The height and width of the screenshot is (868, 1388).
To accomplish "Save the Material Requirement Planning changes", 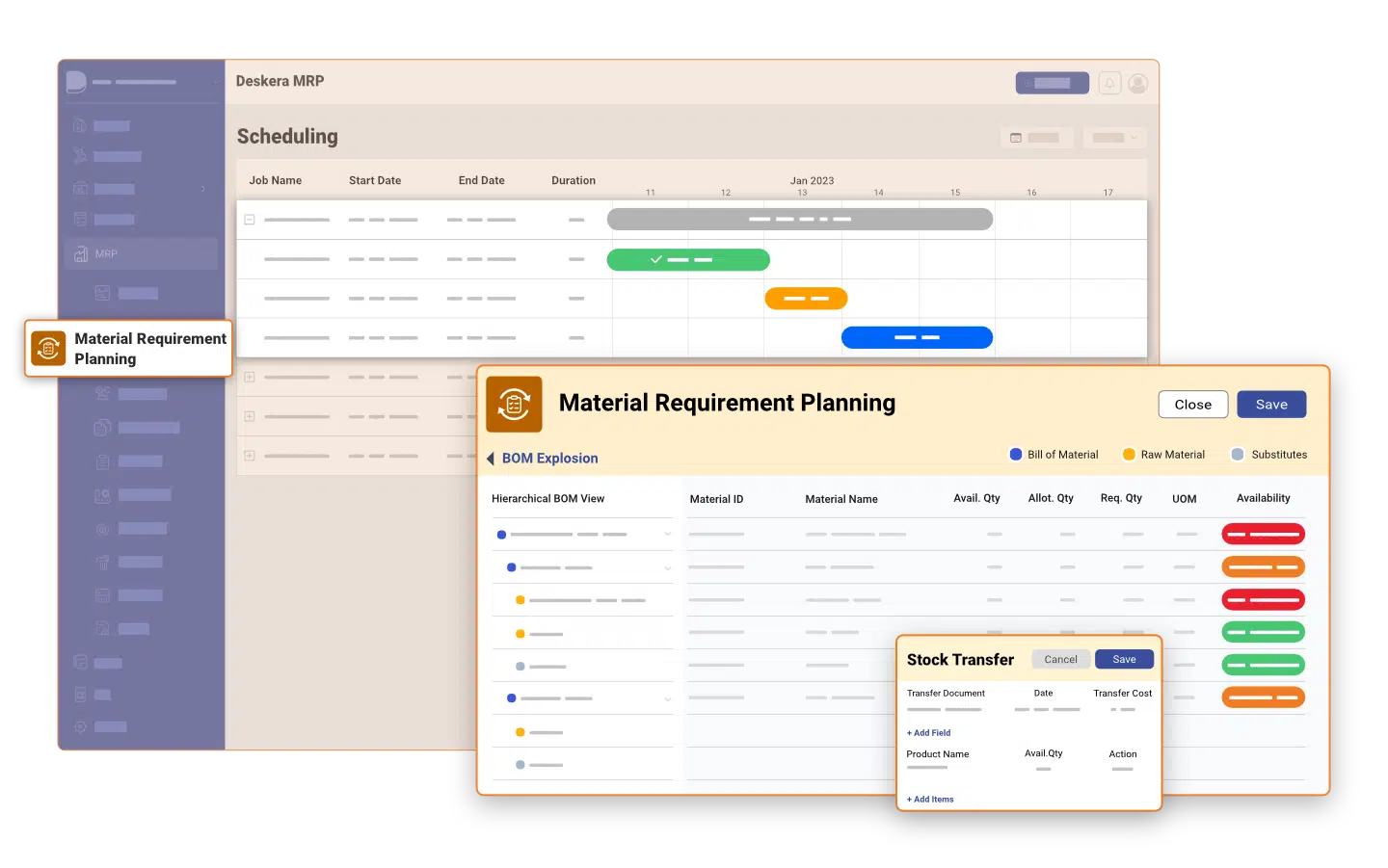I will tap(1271, 404).
